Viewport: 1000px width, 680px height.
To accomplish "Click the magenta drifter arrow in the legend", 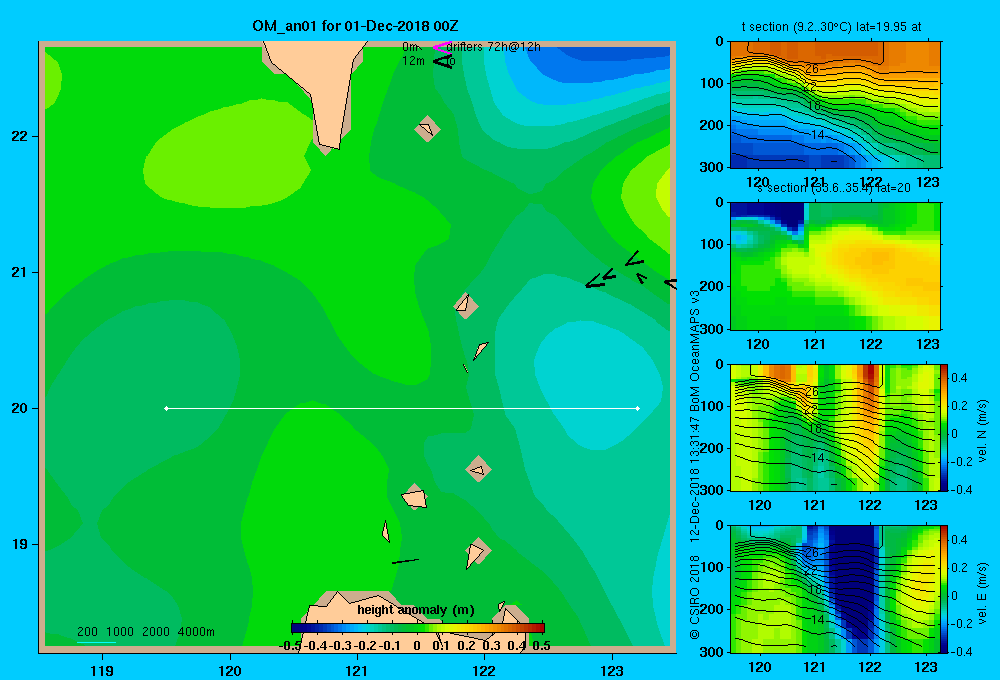I will click(x=442, y=47).
